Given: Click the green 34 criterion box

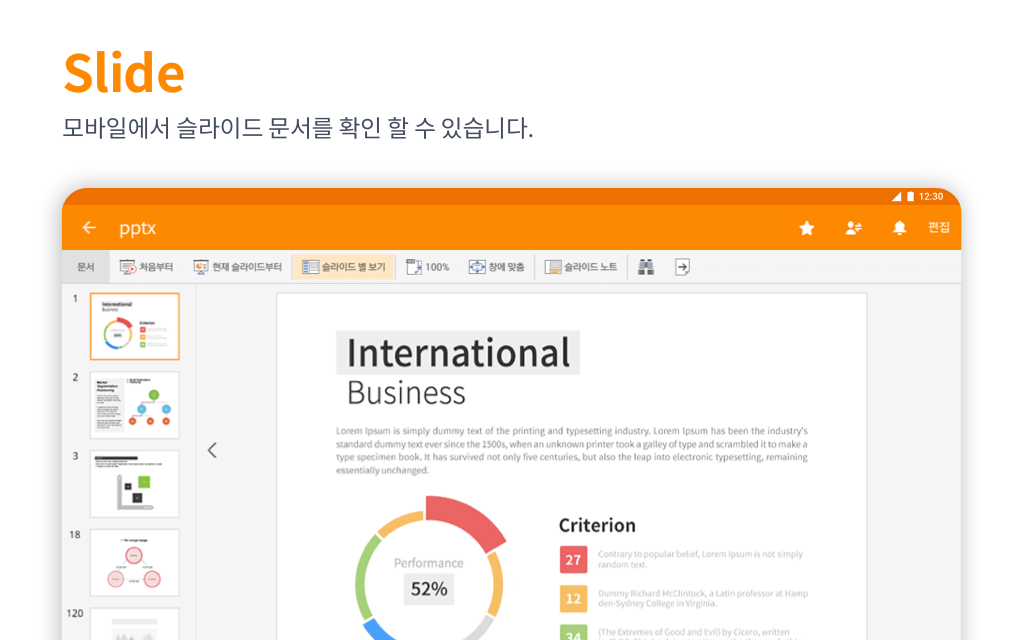Looking at the screenshot, I should click(x=573, y=633).
